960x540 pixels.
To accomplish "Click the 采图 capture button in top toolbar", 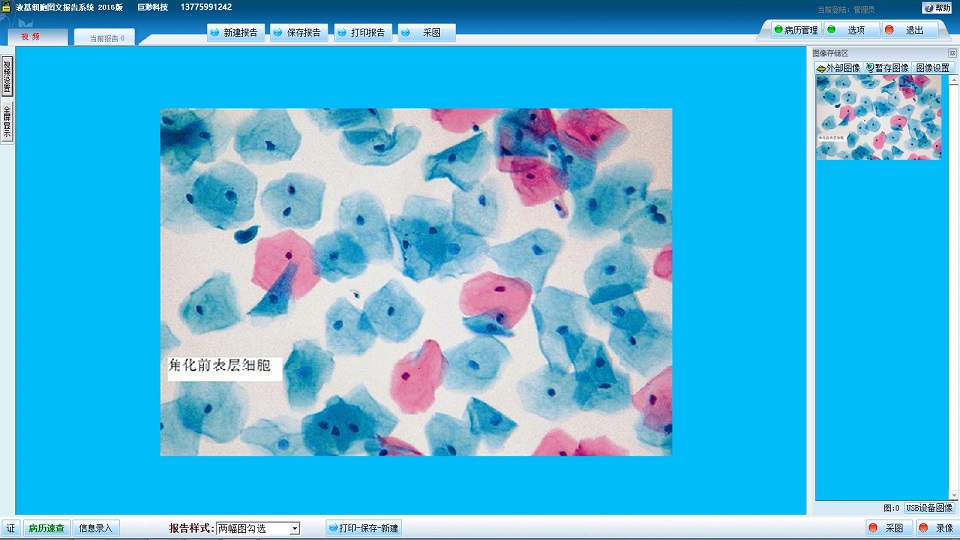I will (x=427, y=32).
